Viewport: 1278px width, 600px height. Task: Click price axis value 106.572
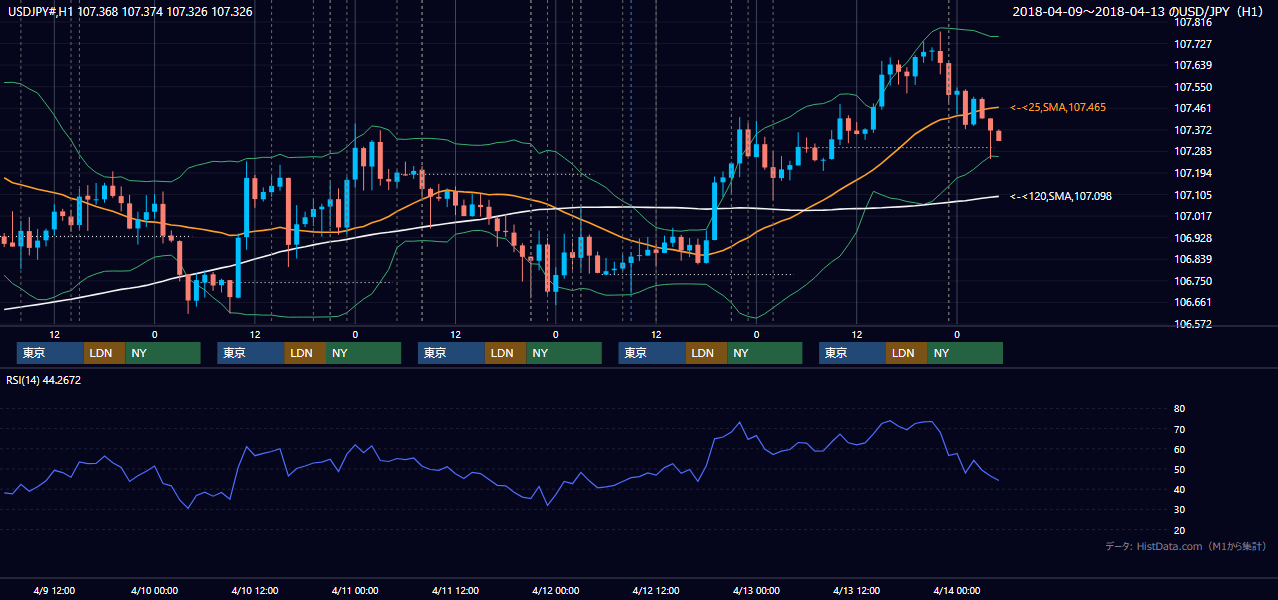[x=1193, y=324]
